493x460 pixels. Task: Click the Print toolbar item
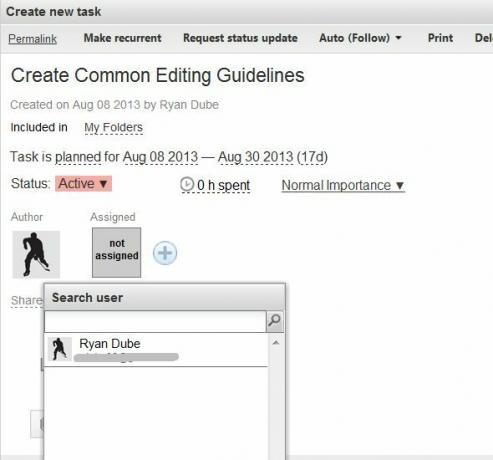point(440,38)
